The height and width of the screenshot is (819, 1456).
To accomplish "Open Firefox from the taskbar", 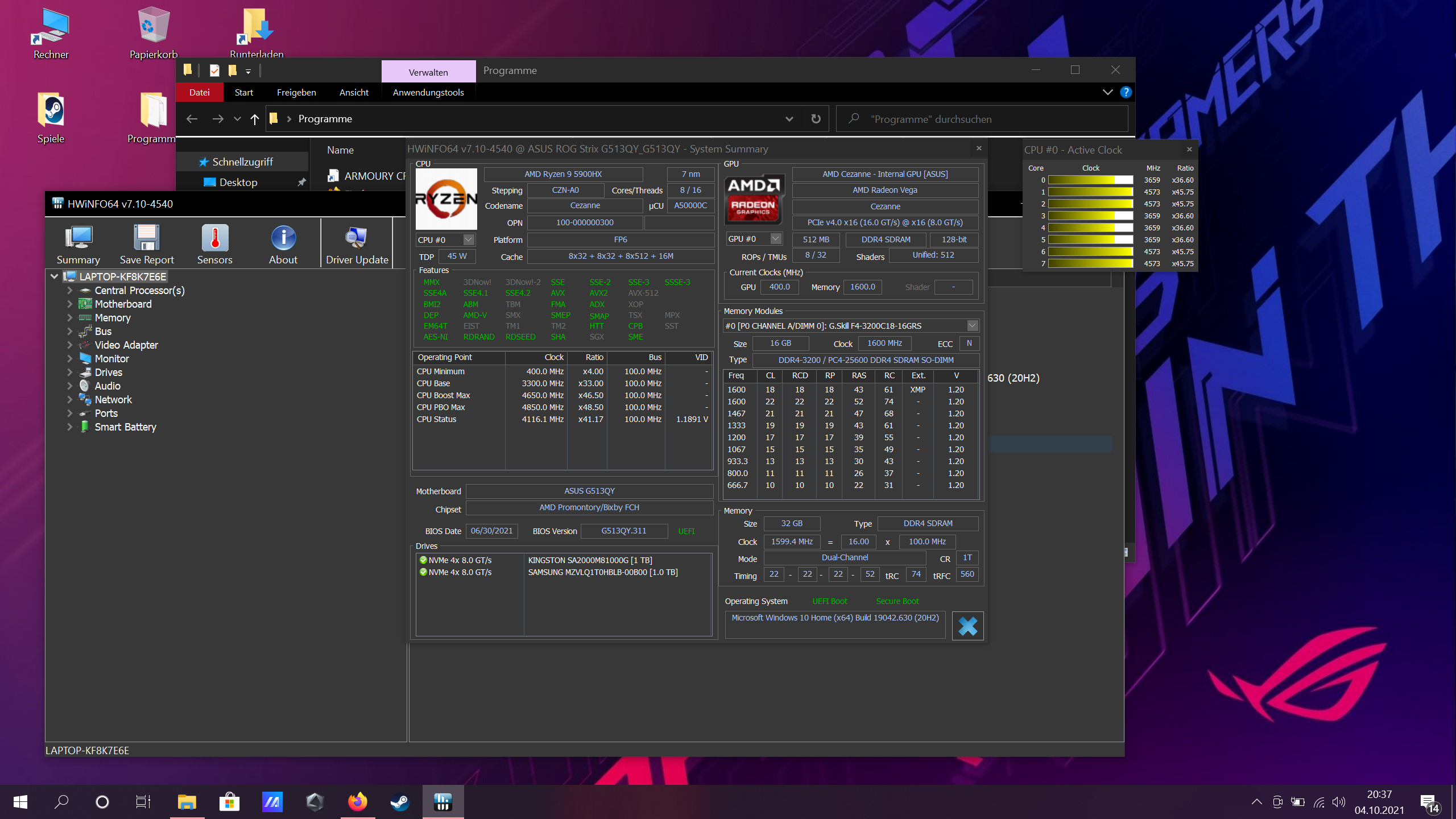I will click(357, 802).
